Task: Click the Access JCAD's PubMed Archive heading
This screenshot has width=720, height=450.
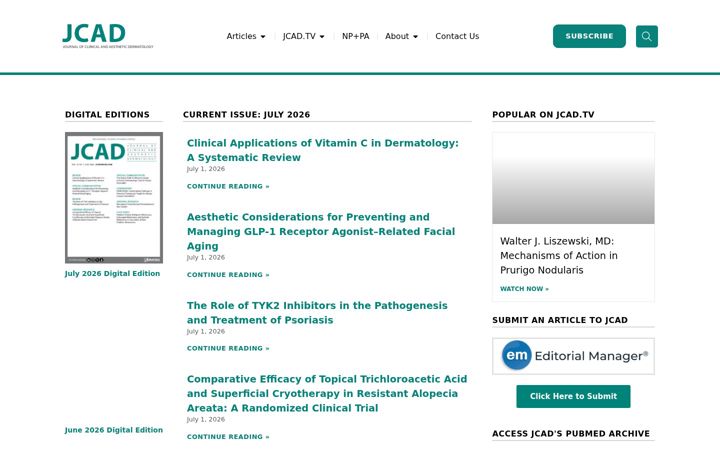Action: (571, 433)
